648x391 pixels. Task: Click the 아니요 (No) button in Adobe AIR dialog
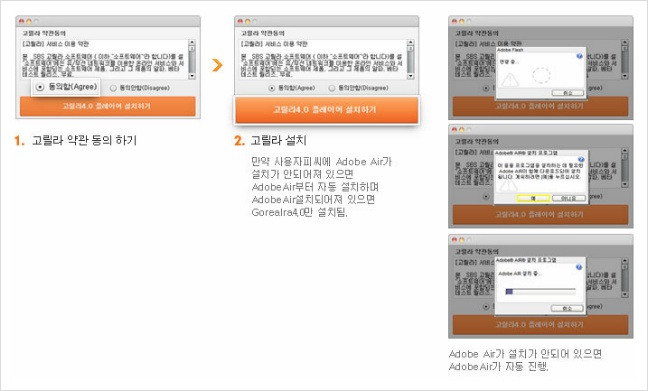point(569,198)
